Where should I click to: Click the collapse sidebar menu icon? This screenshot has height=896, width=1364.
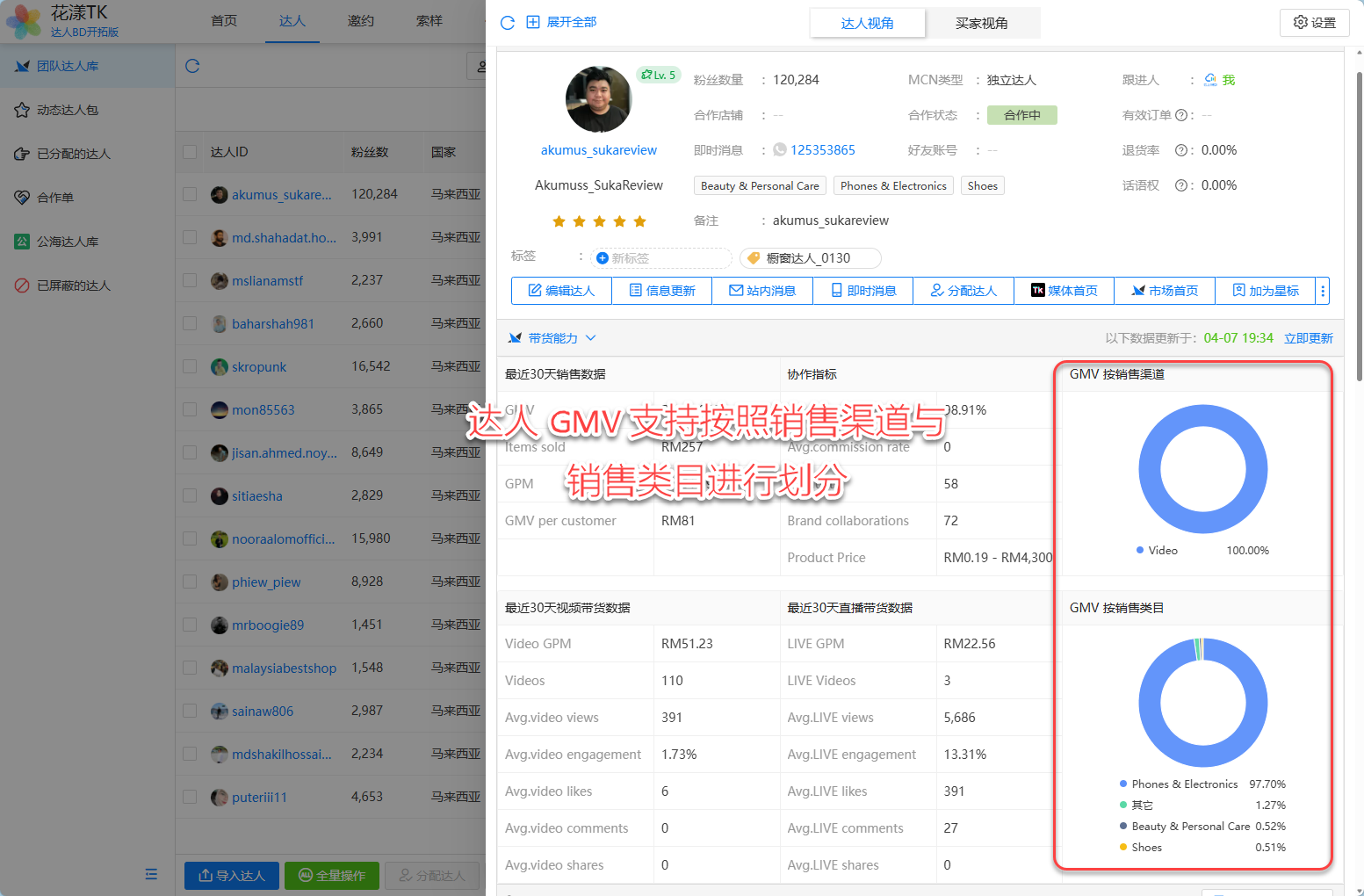[x=151, y=874]
